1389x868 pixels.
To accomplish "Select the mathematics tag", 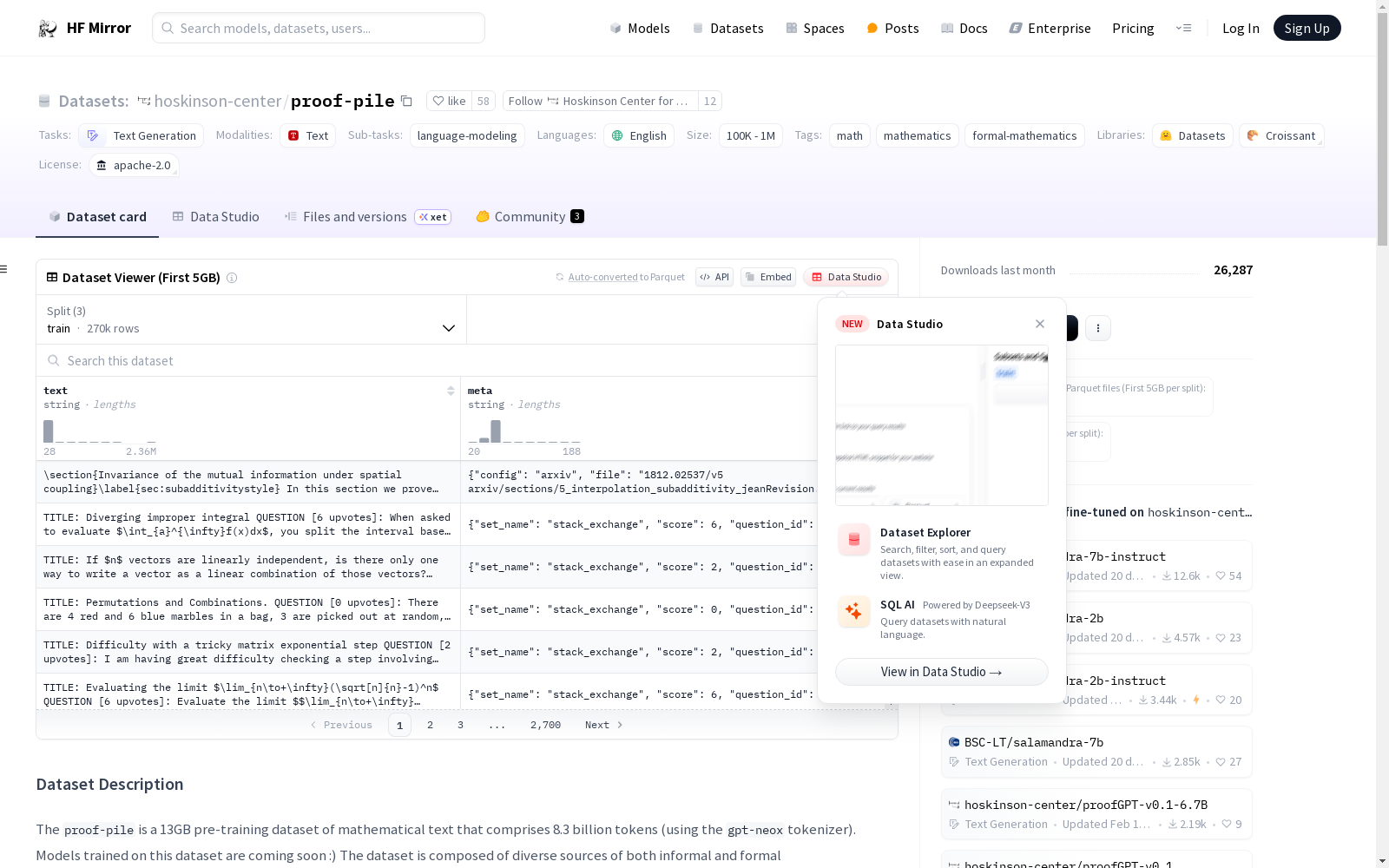I will (x=918, y=135).
